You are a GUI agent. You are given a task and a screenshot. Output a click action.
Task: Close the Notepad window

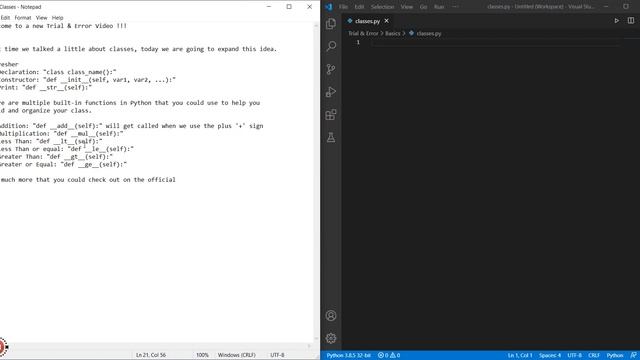pos(309,7)
